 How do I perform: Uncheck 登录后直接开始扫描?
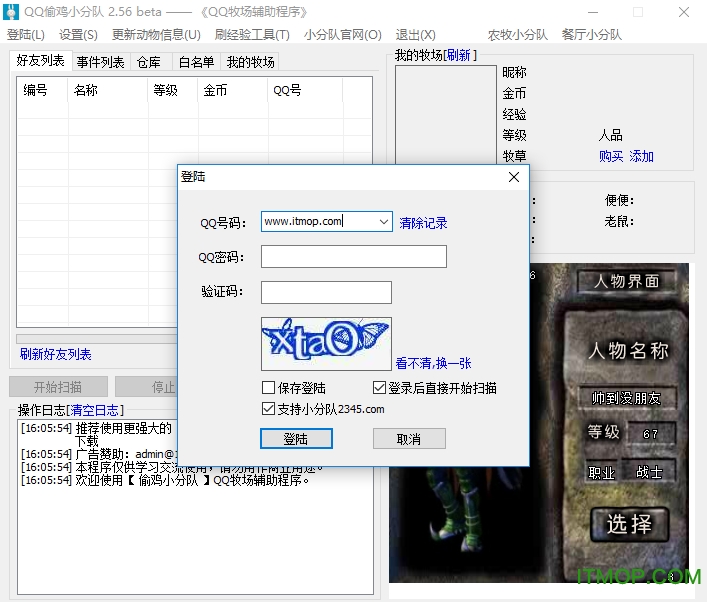pyautogui.click(x=379, y=387)
